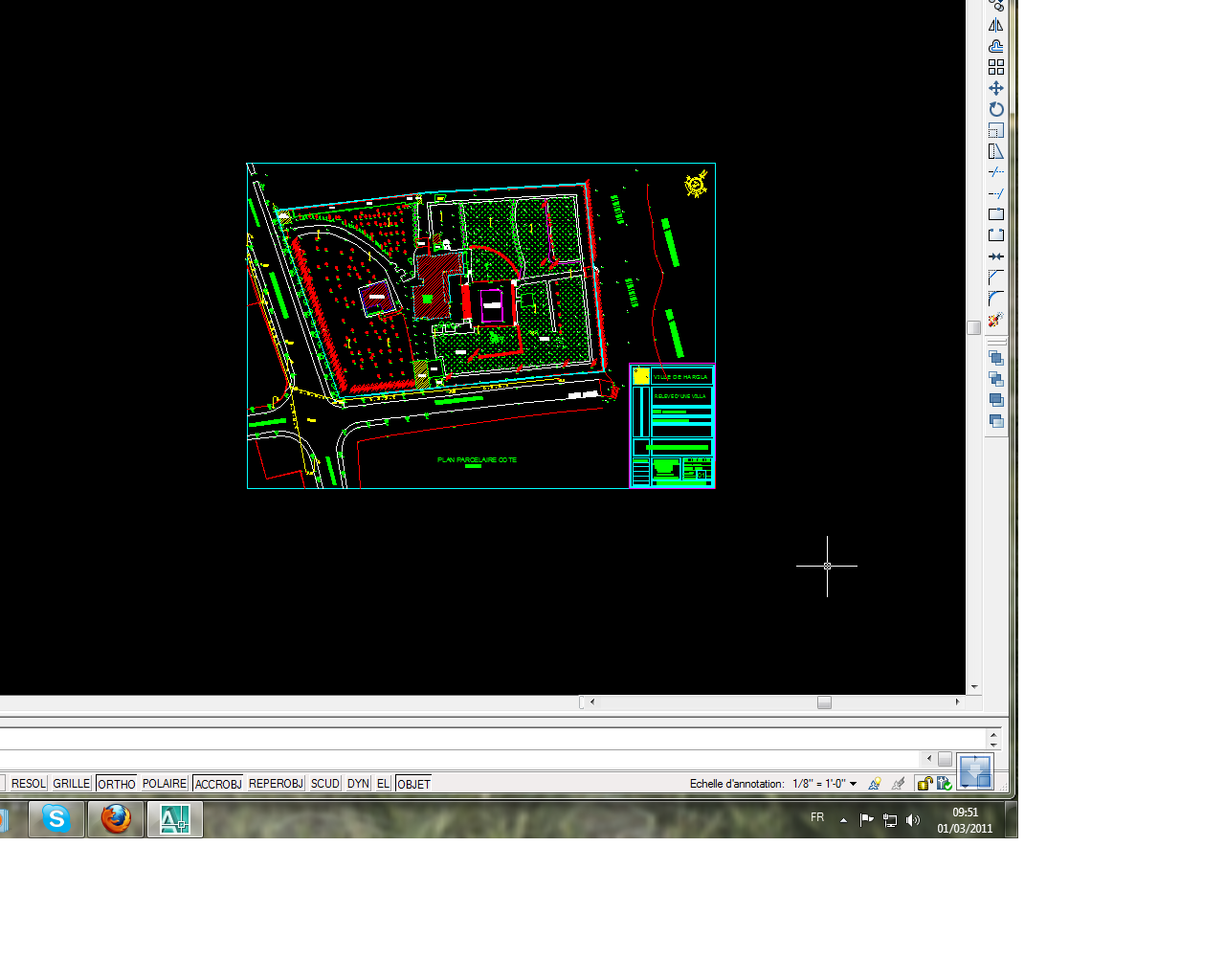
Task: Toggle DYN dynamic input
Action: (x=359, y=784)
